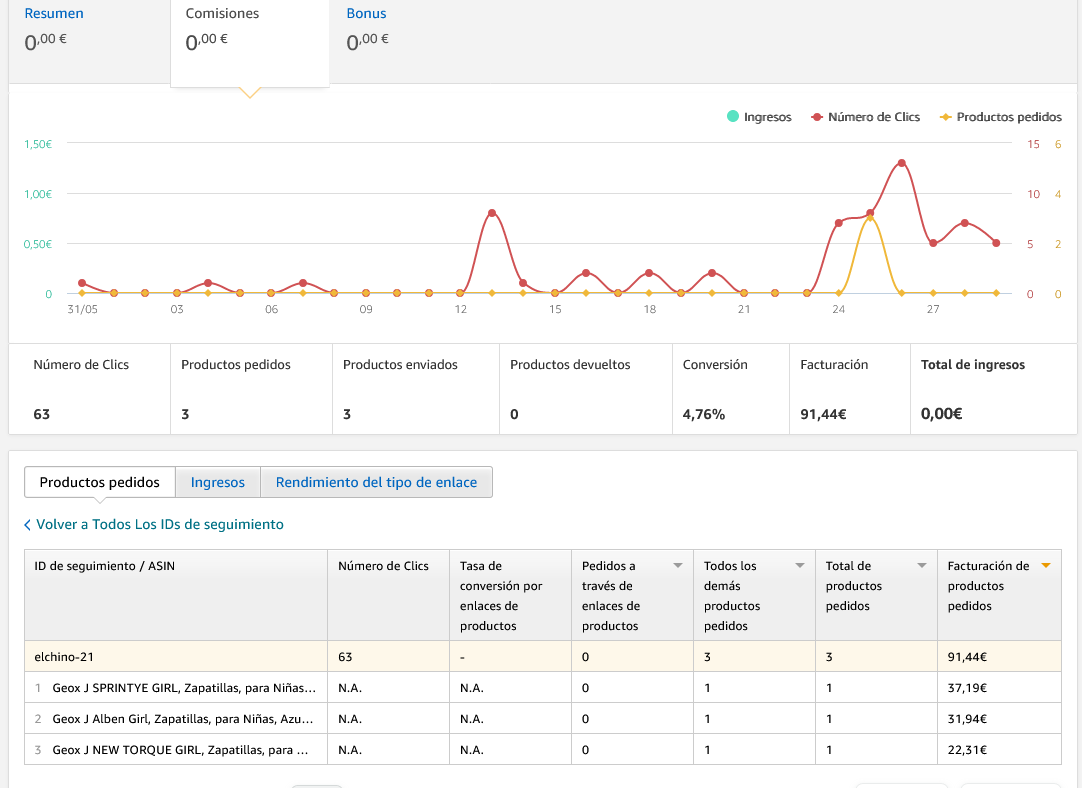Screen dimensions: 1082x788
Task: Click the Productos enviados summary cell
Action: coord(415,389)
